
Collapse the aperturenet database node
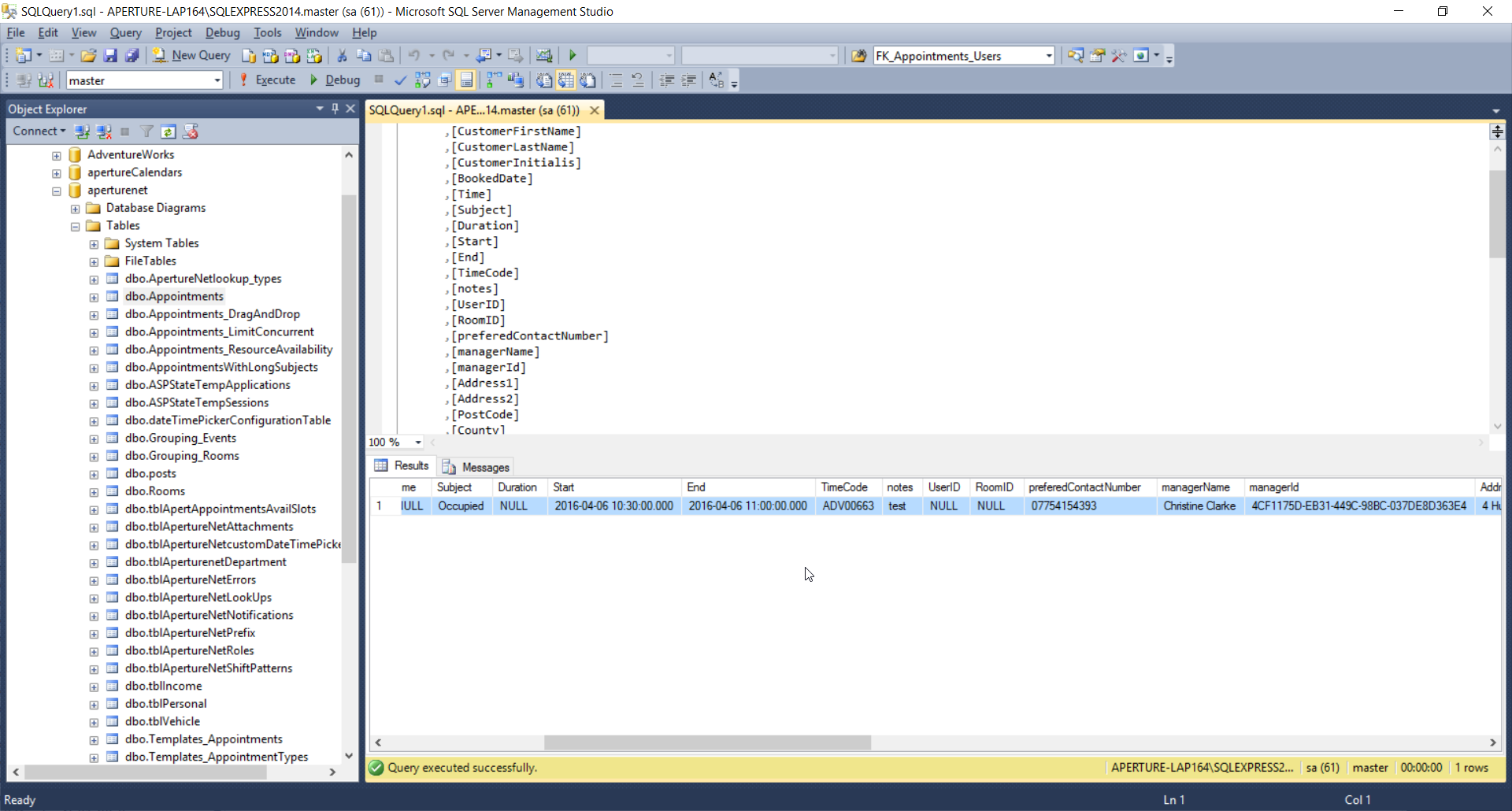click(57, 191)
